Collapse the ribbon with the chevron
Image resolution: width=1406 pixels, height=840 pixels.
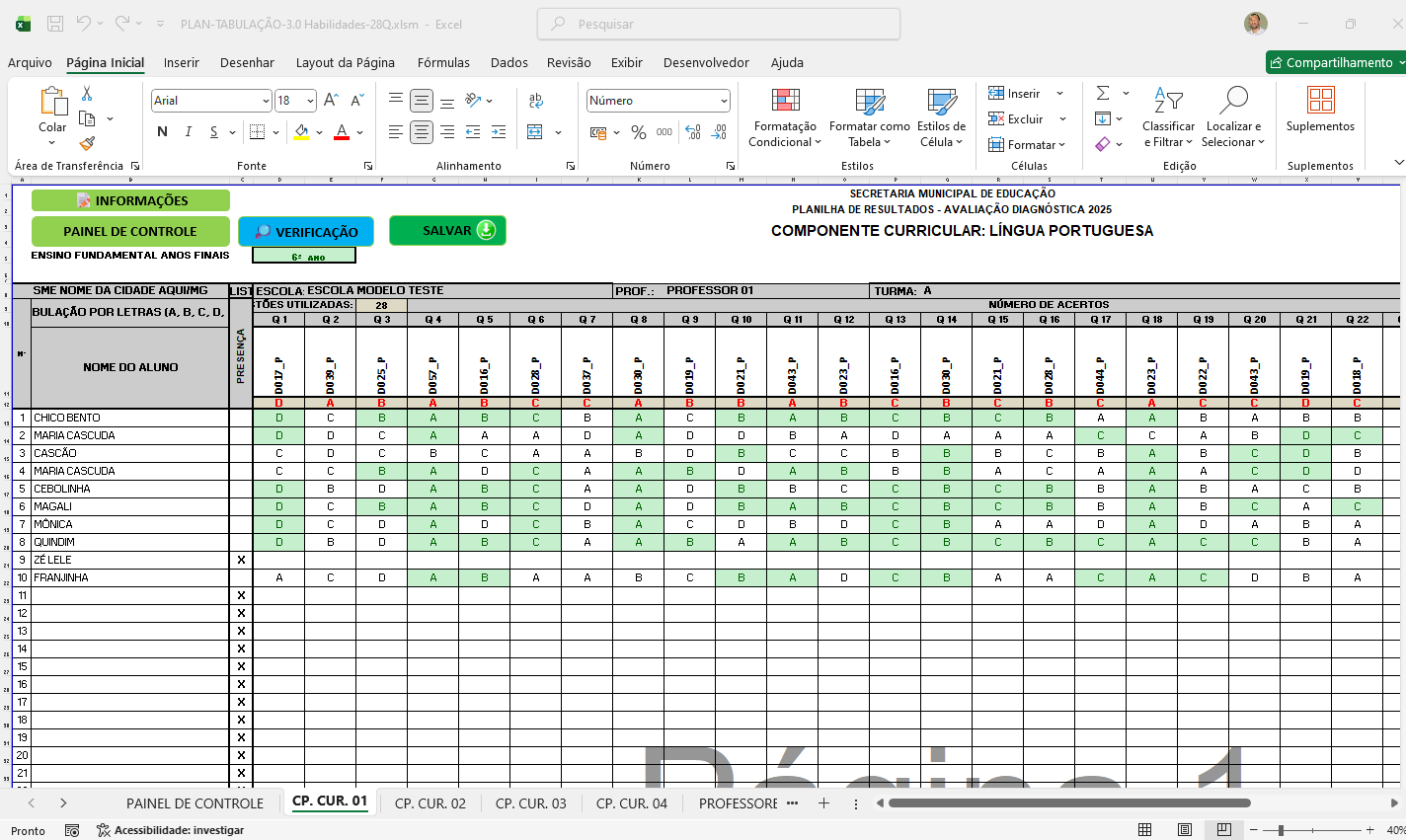pyautogui.click(x=1398, y=162)
